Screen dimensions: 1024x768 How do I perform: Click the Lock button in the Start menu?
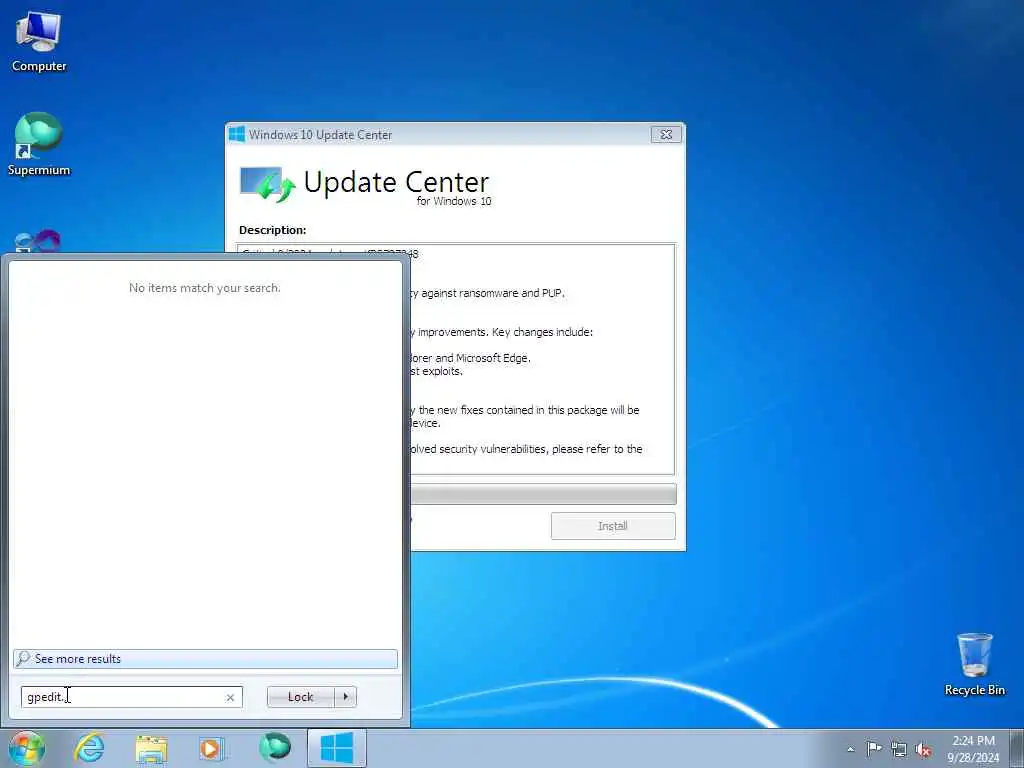coord(300,697)
